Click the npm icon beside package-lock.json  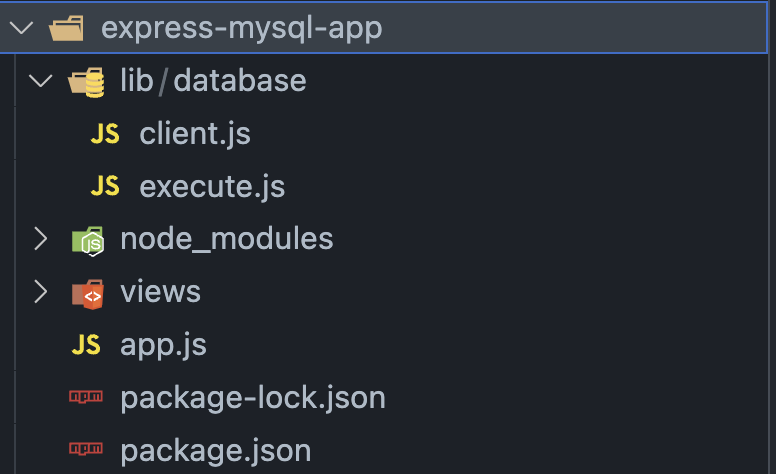pos(86,397)
